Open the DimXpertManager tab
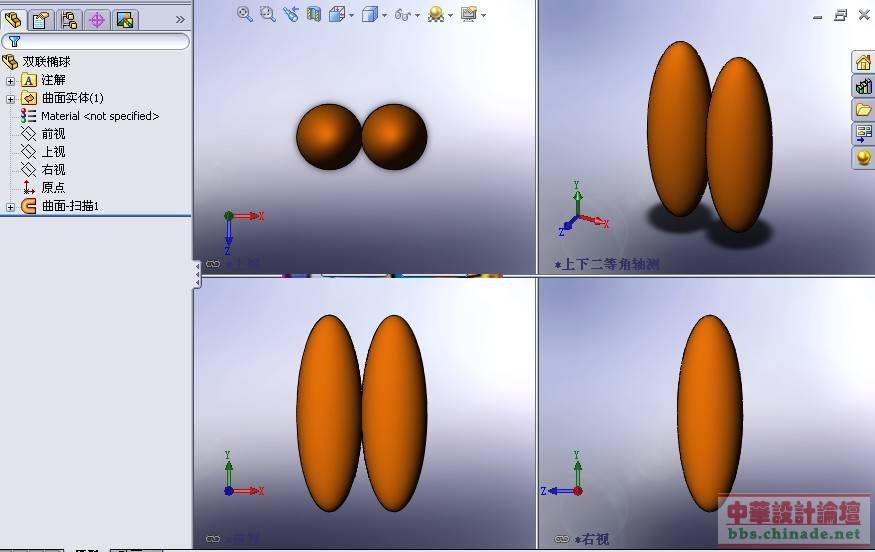 (x=97, y=19)
